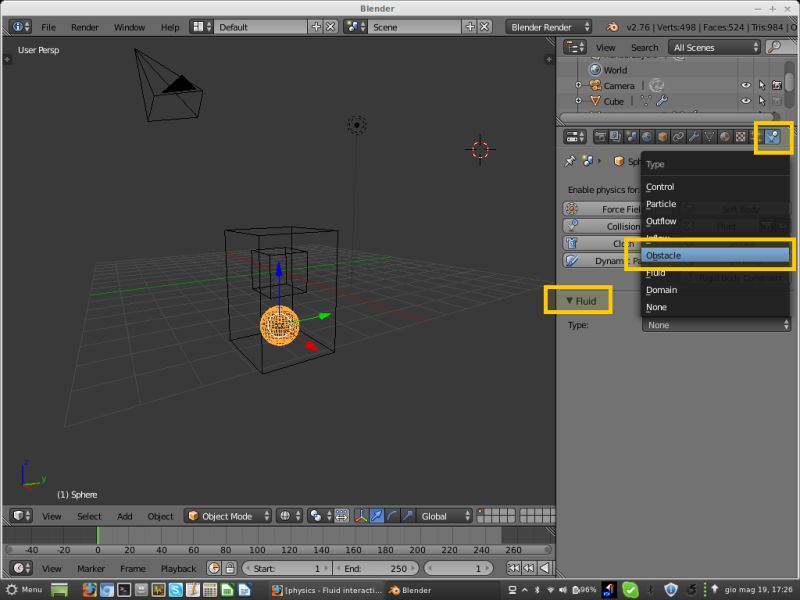Click the outliner filter magnifier icon
Screen dimensions: 800x600
pos(776,47)
